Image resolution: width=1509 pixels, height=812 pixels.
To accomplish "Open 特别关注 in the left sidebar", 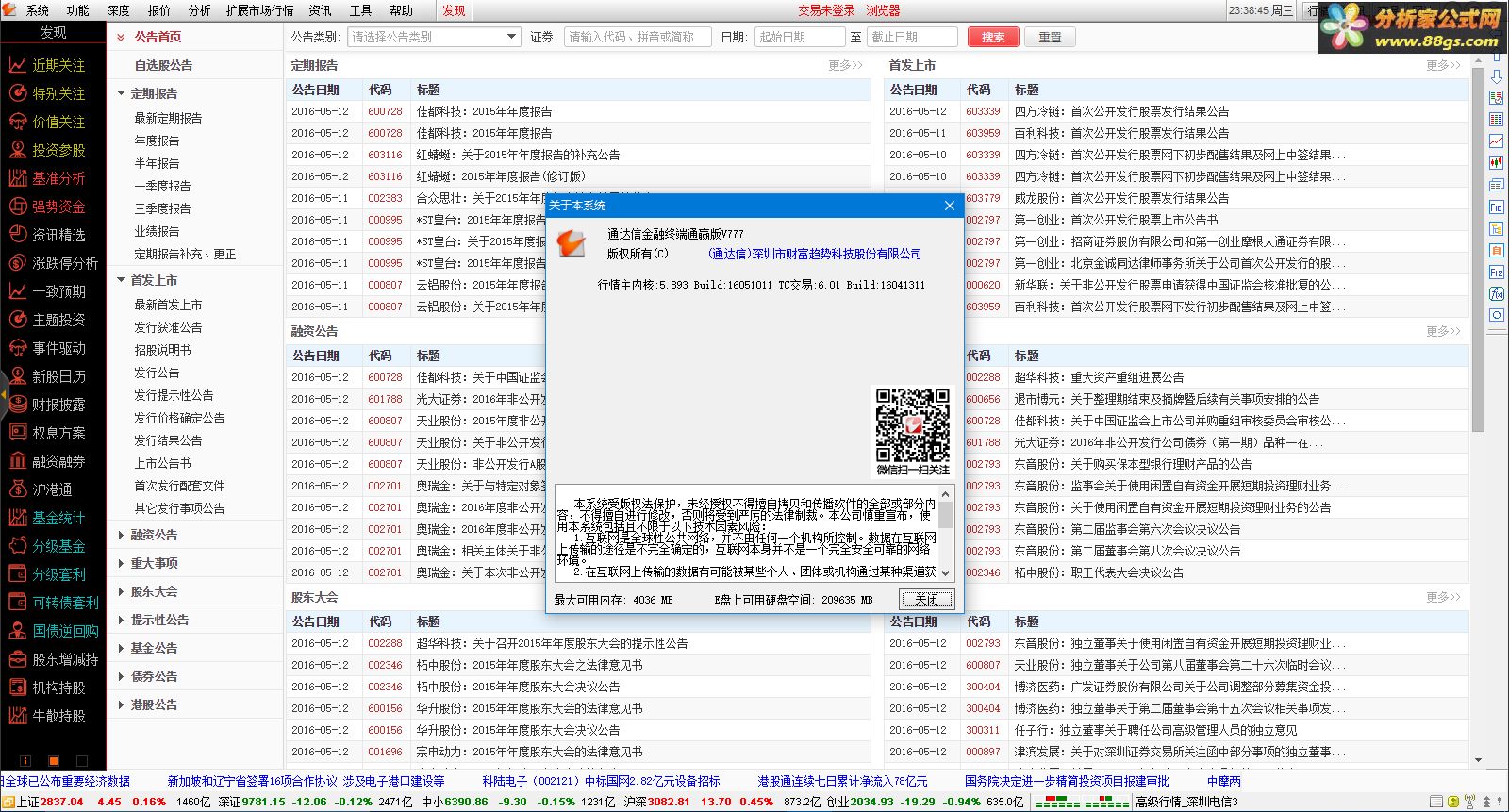I will pos(53,93).
